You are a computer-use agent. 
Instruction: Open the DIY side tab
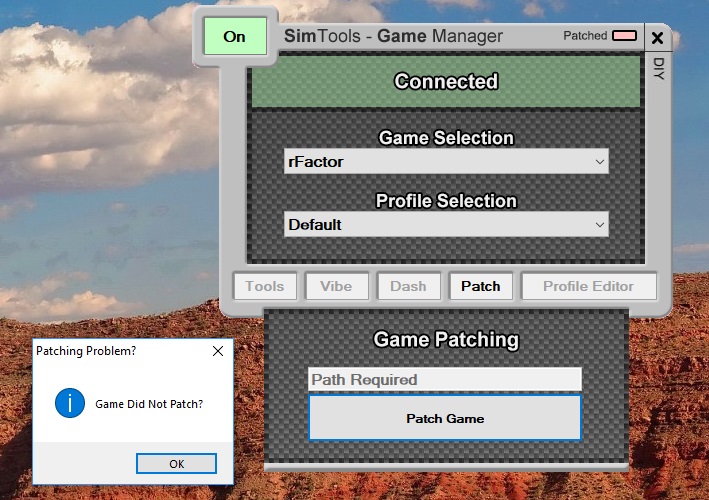[658, 69]
